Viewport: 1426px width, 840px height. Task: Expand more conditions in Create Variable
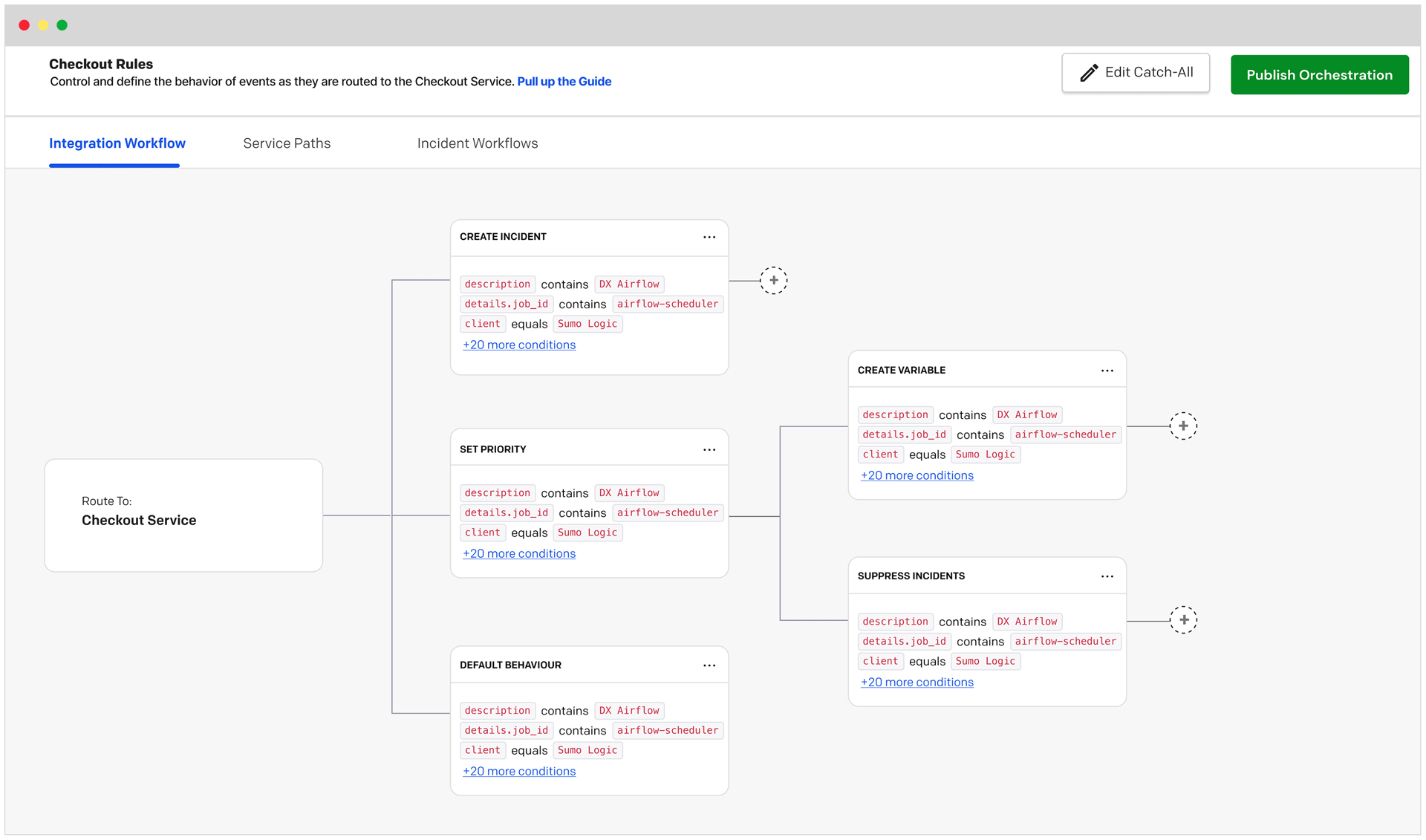click(917, 476)
